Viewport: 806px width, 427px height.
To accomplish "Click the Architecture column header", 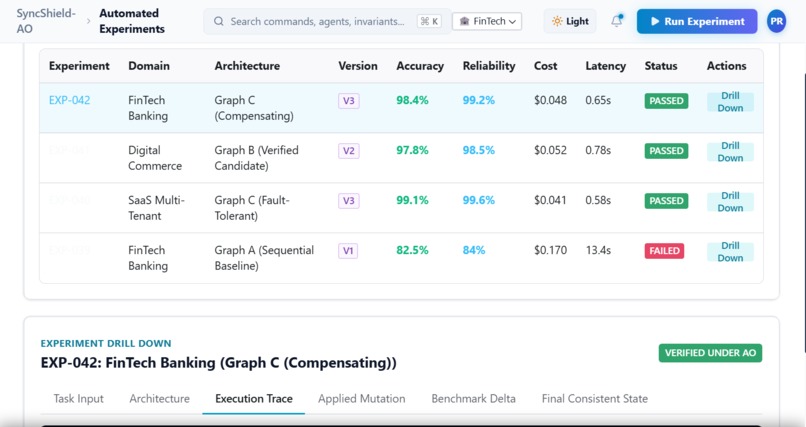I will coord(247,66).
